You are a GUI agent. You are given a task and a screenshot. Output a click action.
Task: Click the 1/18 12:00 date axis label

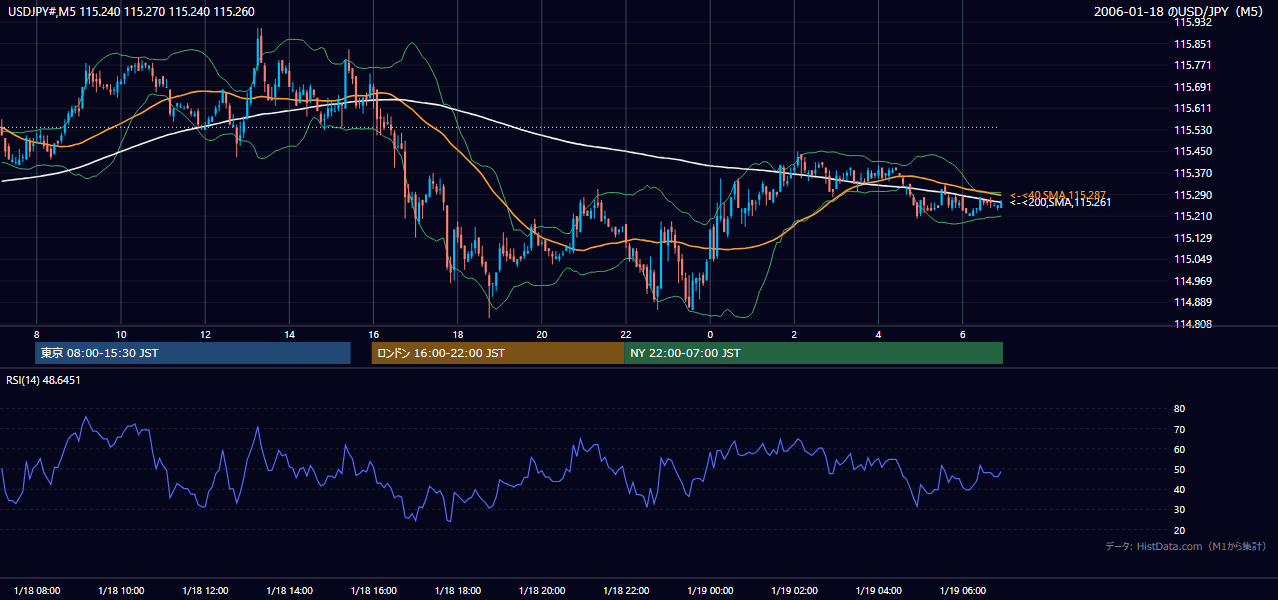[x=205, y=591]
